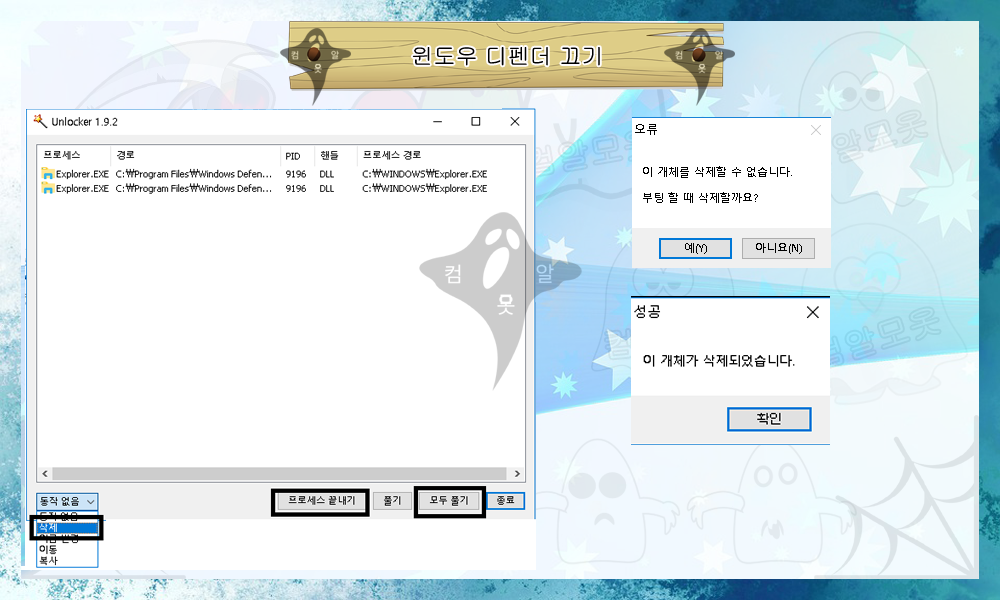1000x600 pixels.
Task: Click the second Explorer.EXE row folder icon
Action: pos(48,188)
